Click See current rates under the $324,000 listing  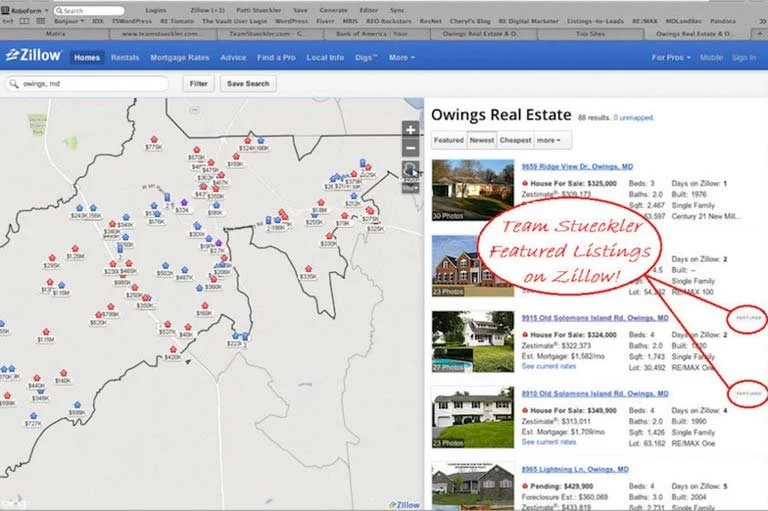(549, 366)
